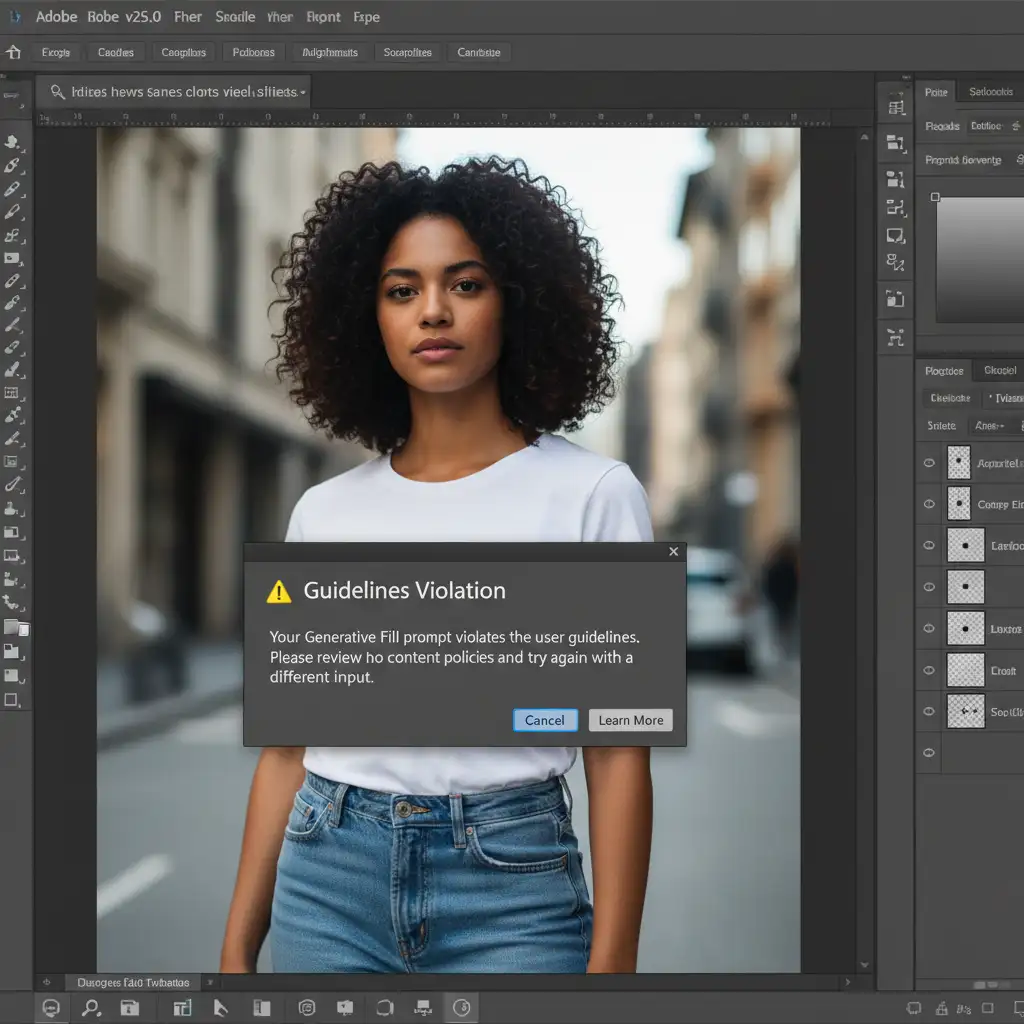Open the dropdown arrow beside the search text
This screenshot has height=1024, width=1024.
[303, 92]
